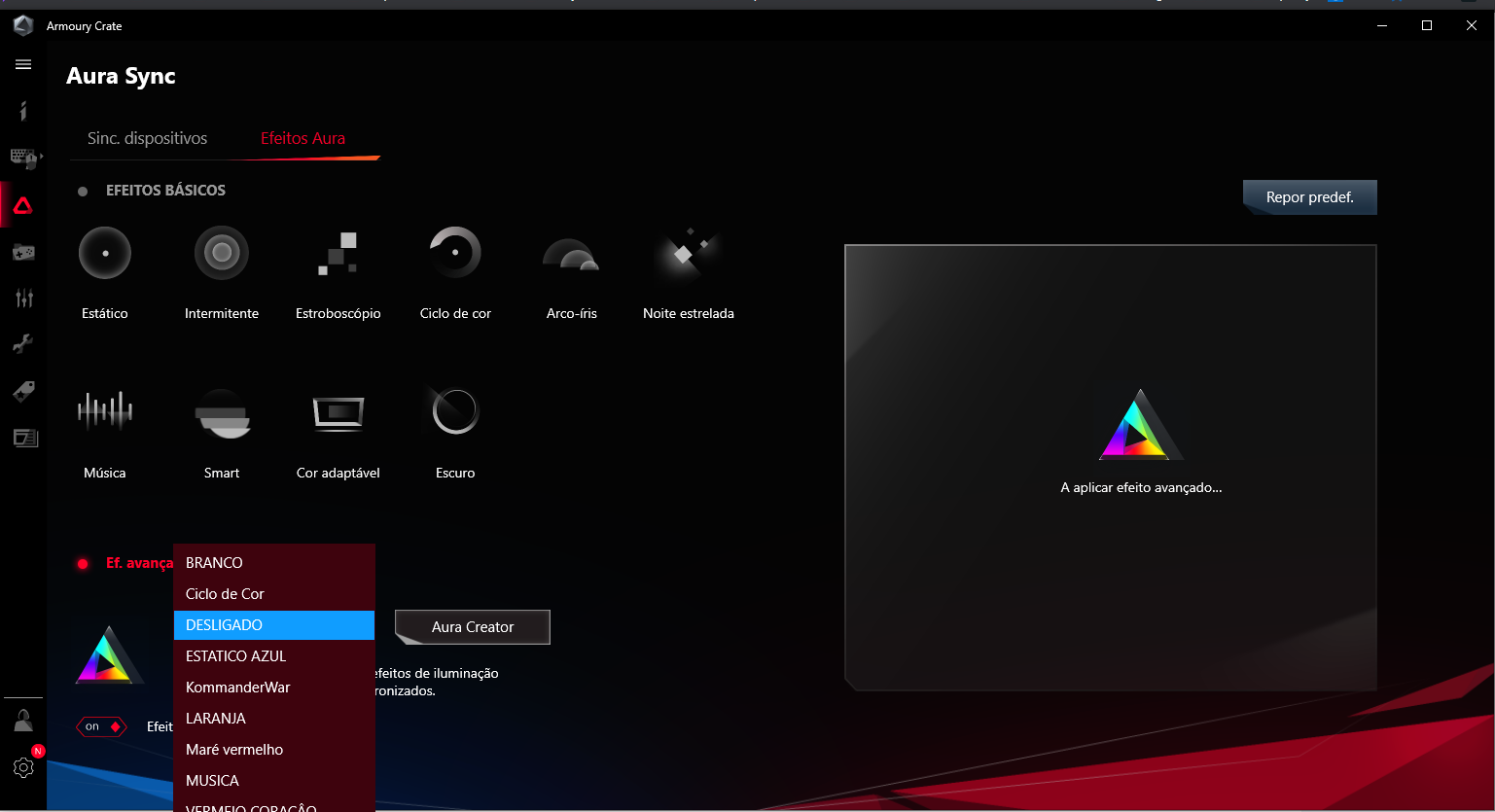Switch to the Efeitos Aura tab
This screenshot has width=1495, height=812.
coord(303,138)
